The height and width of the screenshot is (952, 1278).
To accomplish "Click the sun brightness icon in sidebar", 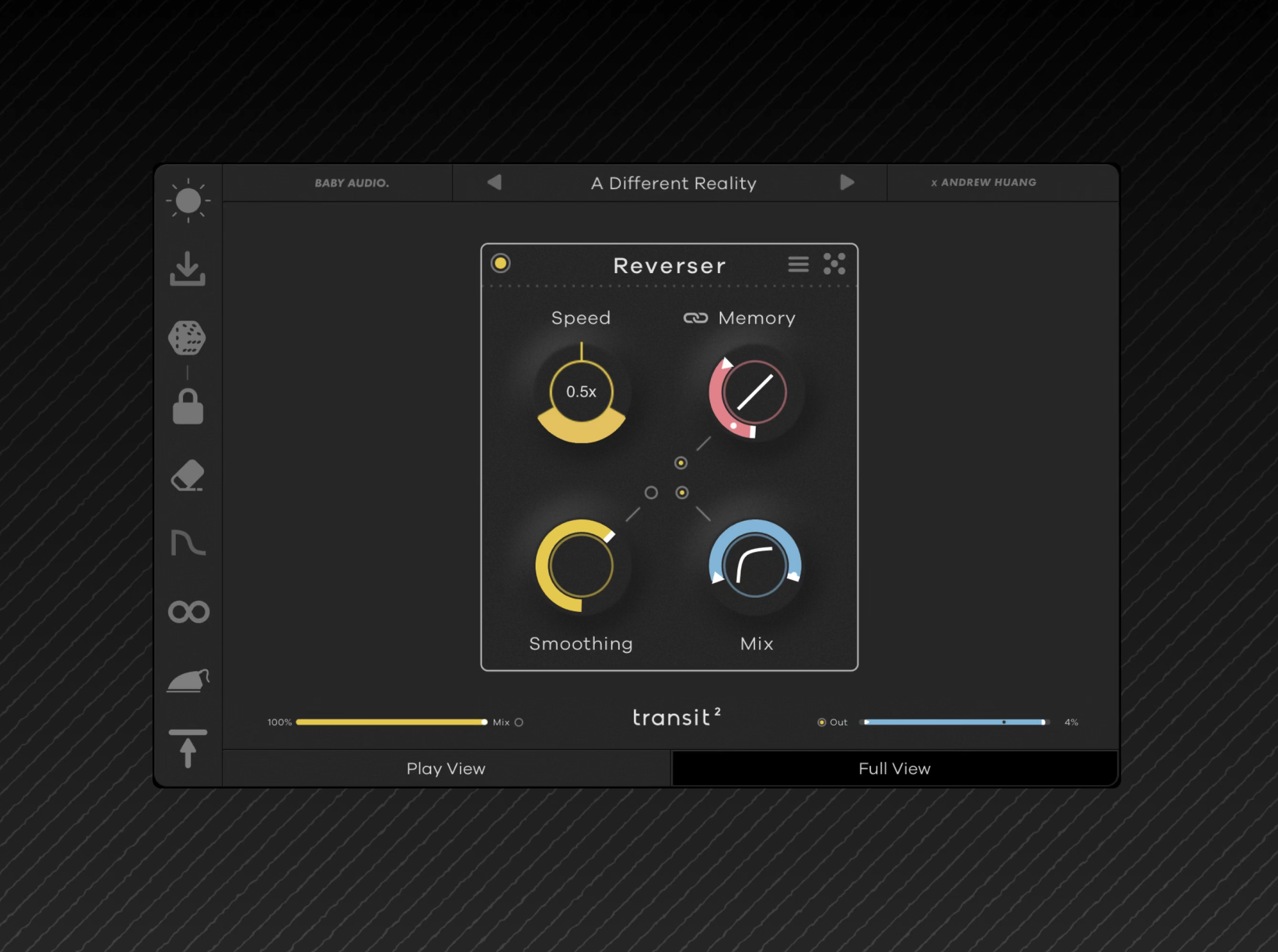I will (188, 201).
